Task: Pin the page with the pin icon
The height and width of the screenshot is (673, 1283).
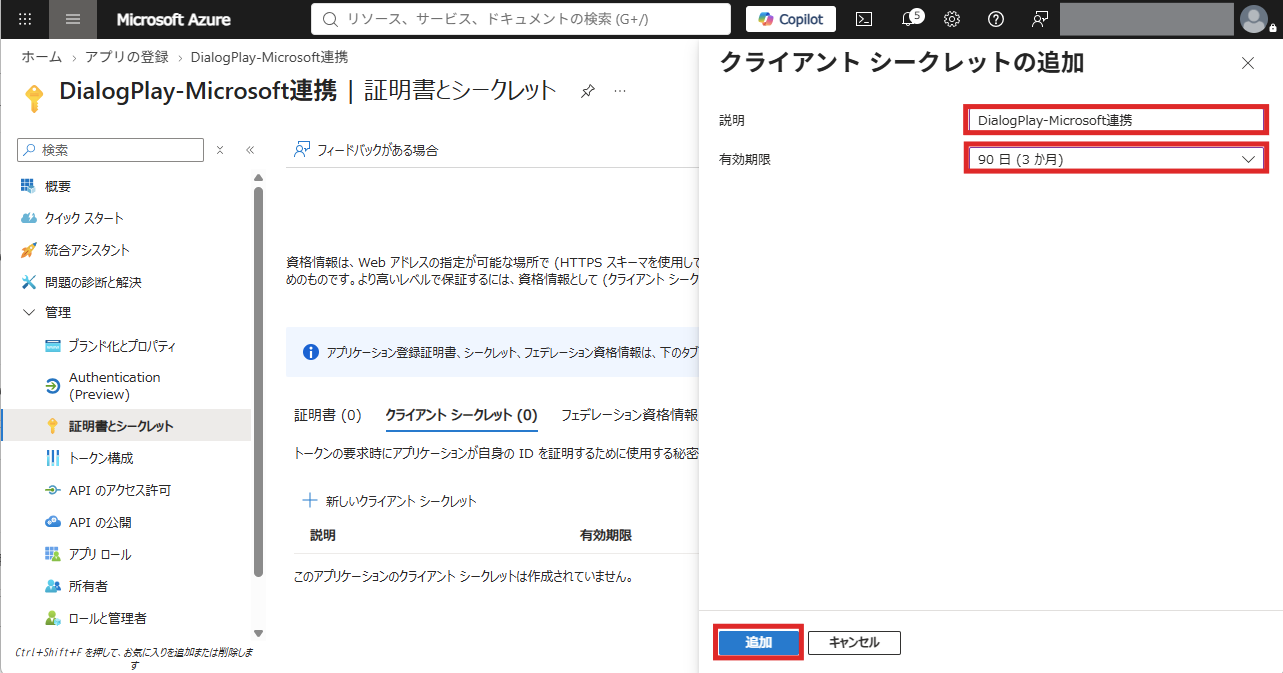Action: [x=588, y=91]
